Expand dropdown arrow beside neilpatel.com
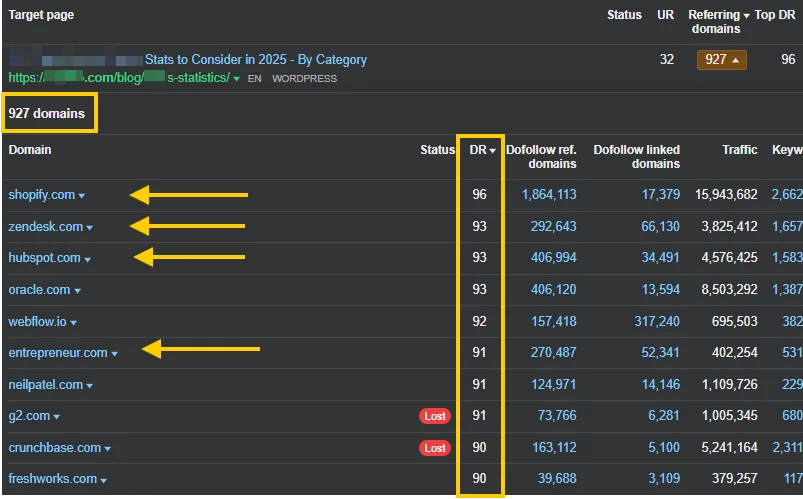The image size is (803, 499). pyautogui.click(x=90, y=386)
